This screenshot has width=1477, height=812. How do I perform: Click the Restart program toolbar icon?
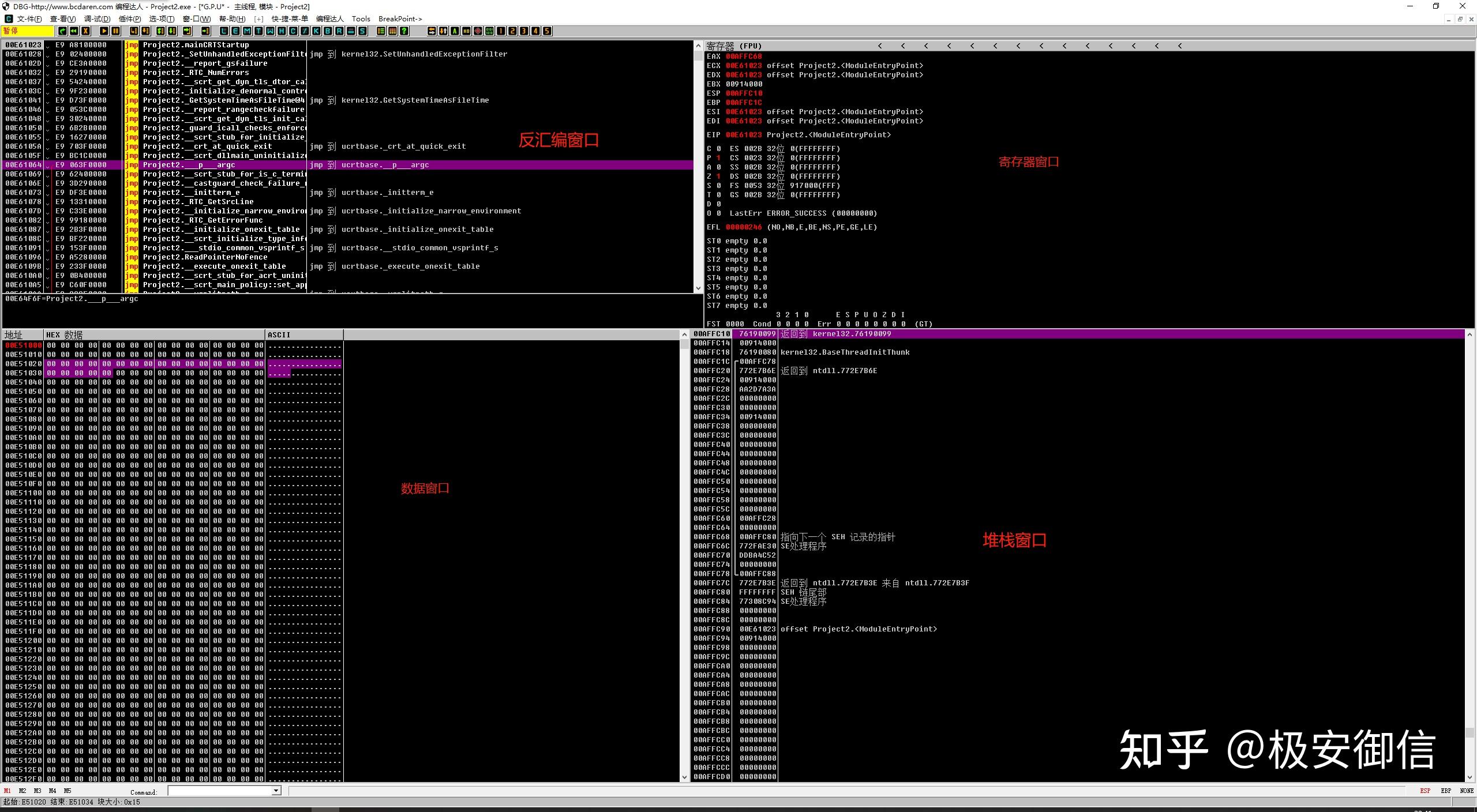point(74,31)
